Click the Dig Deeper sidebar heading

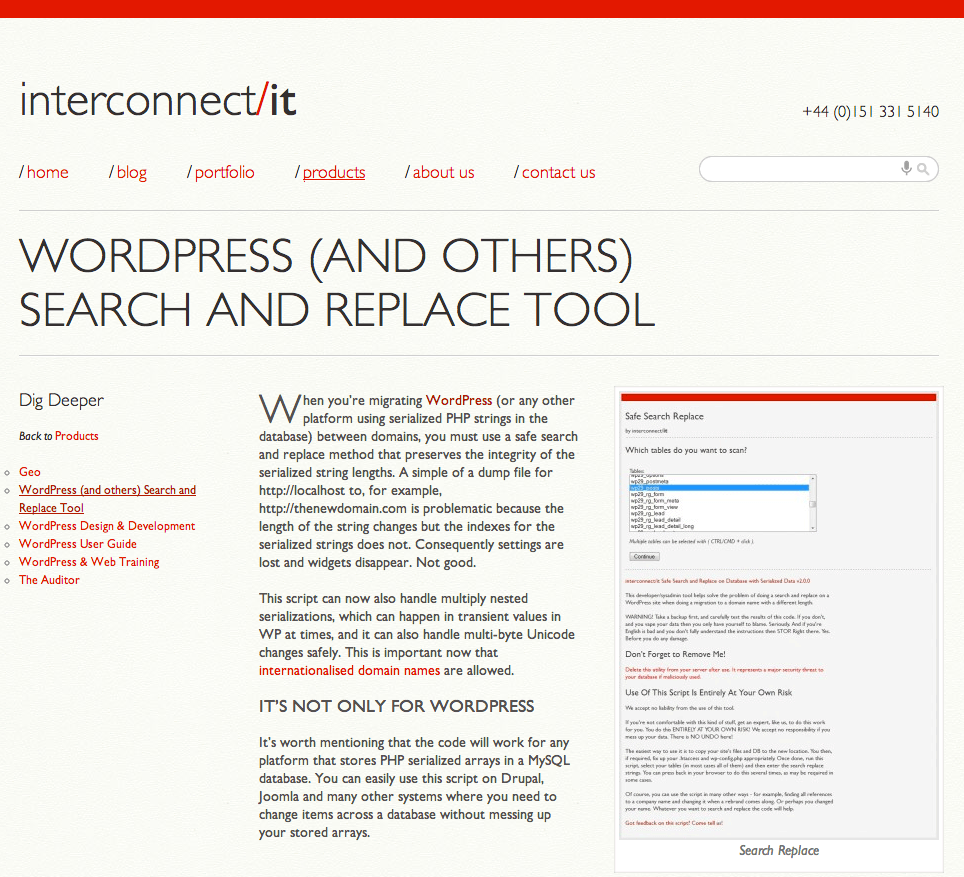click(x=61, y=400)
